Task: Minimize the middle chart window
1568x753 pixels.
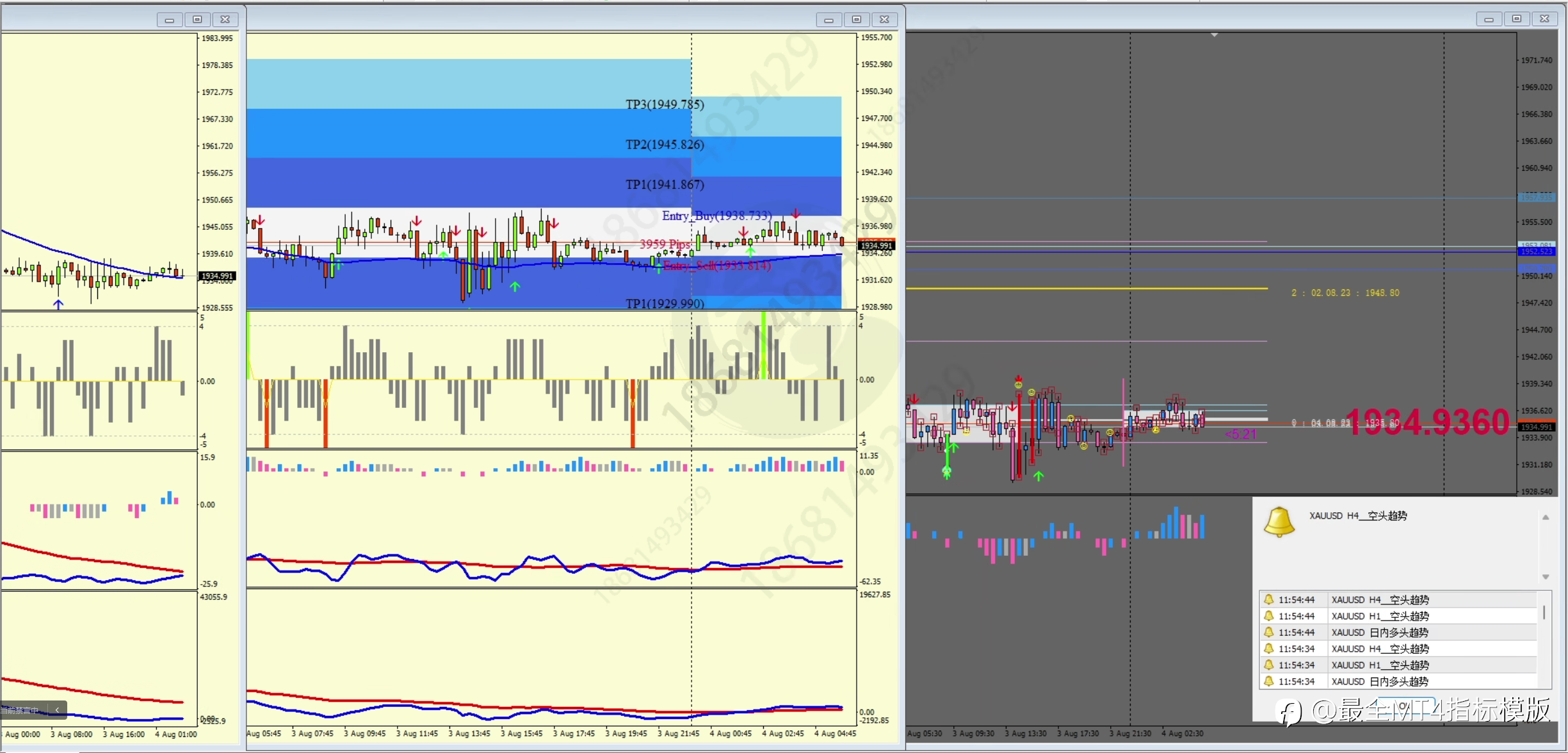Action: [828, 20]
